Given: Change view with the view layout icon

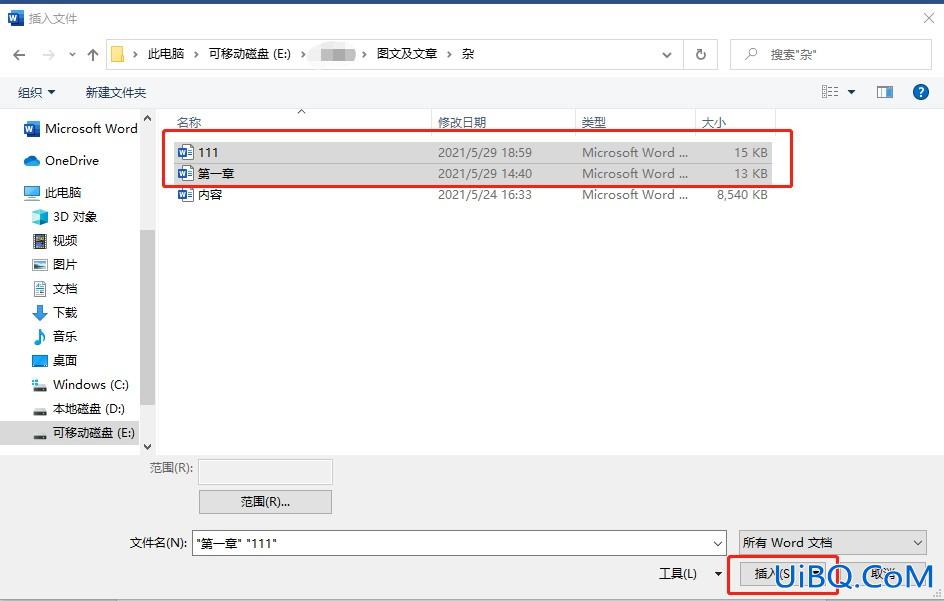Looking at the screenshot, I should click(830, 92).
